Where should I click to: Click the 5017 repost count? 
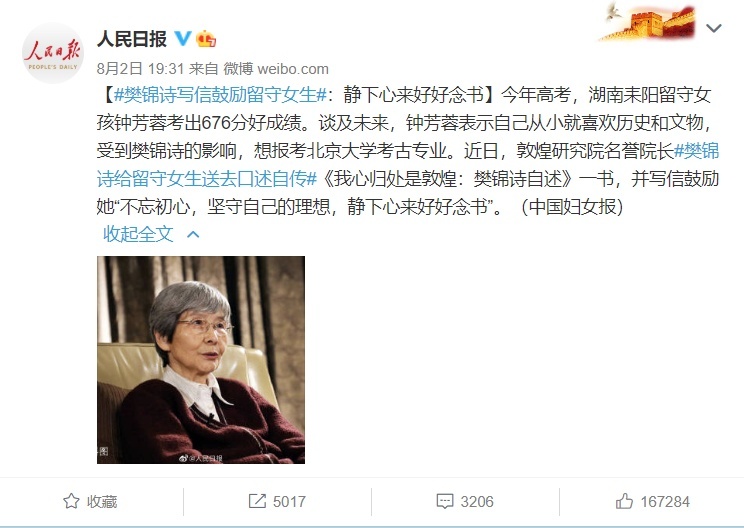point(289,501)
